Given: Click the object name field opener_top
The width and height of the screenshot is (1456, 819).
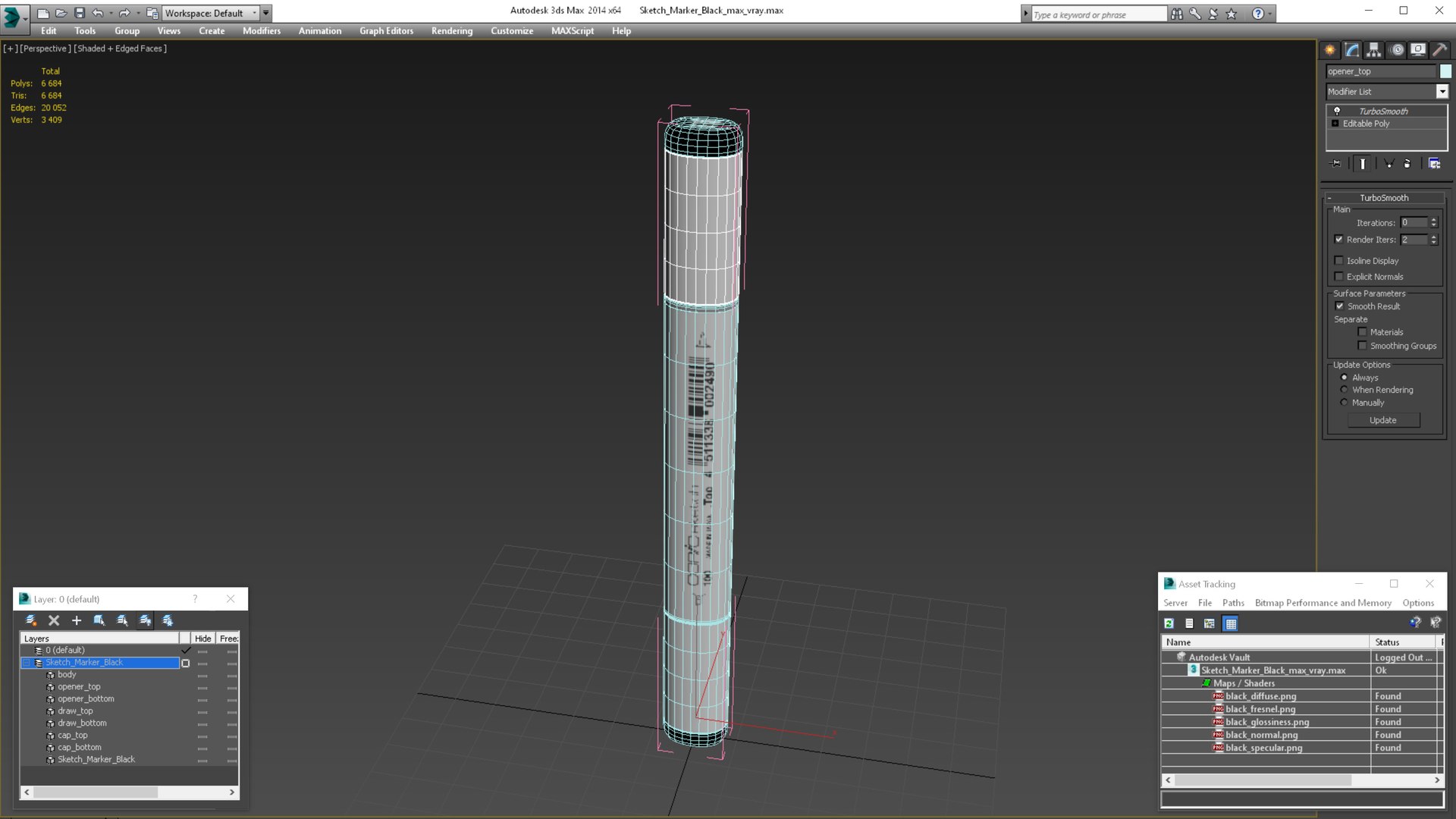Looking at the screenshot, I should [x=1381, y=71].
